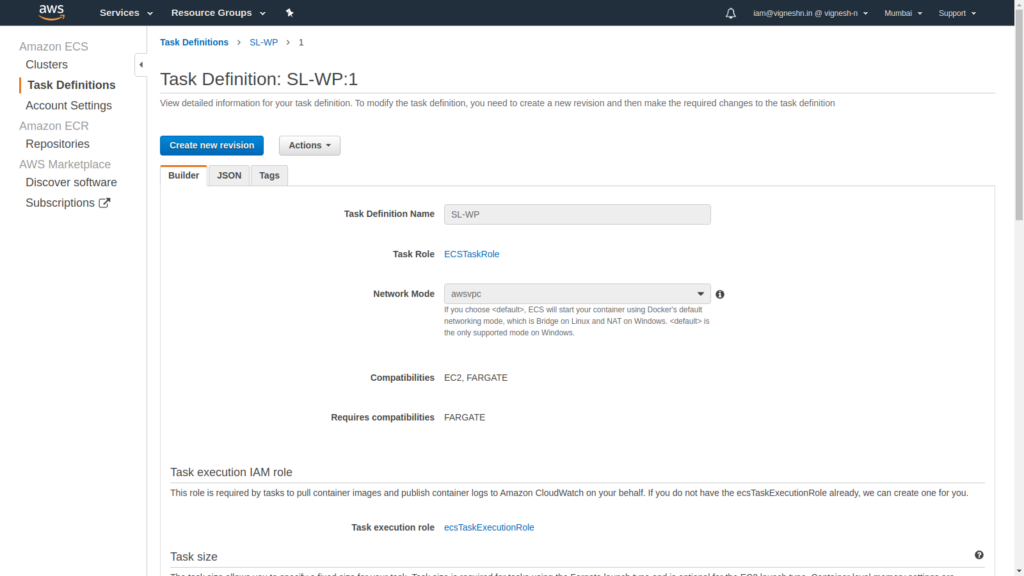Click the AWS logo home icon
The image size is (1024, 576).
[52, 12]
